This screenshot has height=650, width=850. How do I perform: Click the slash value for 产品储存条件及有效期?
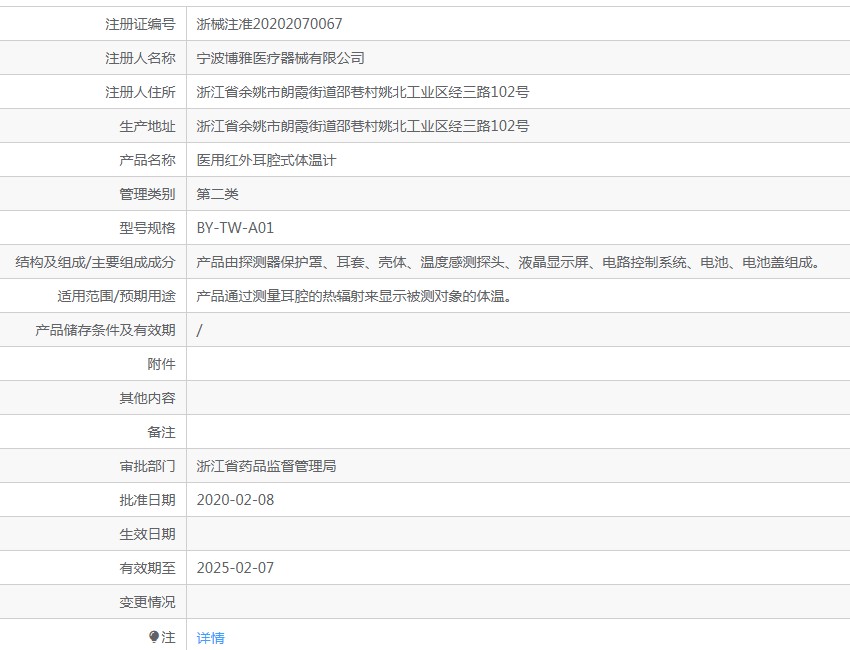pyautogui.click(x=199, y=330)
